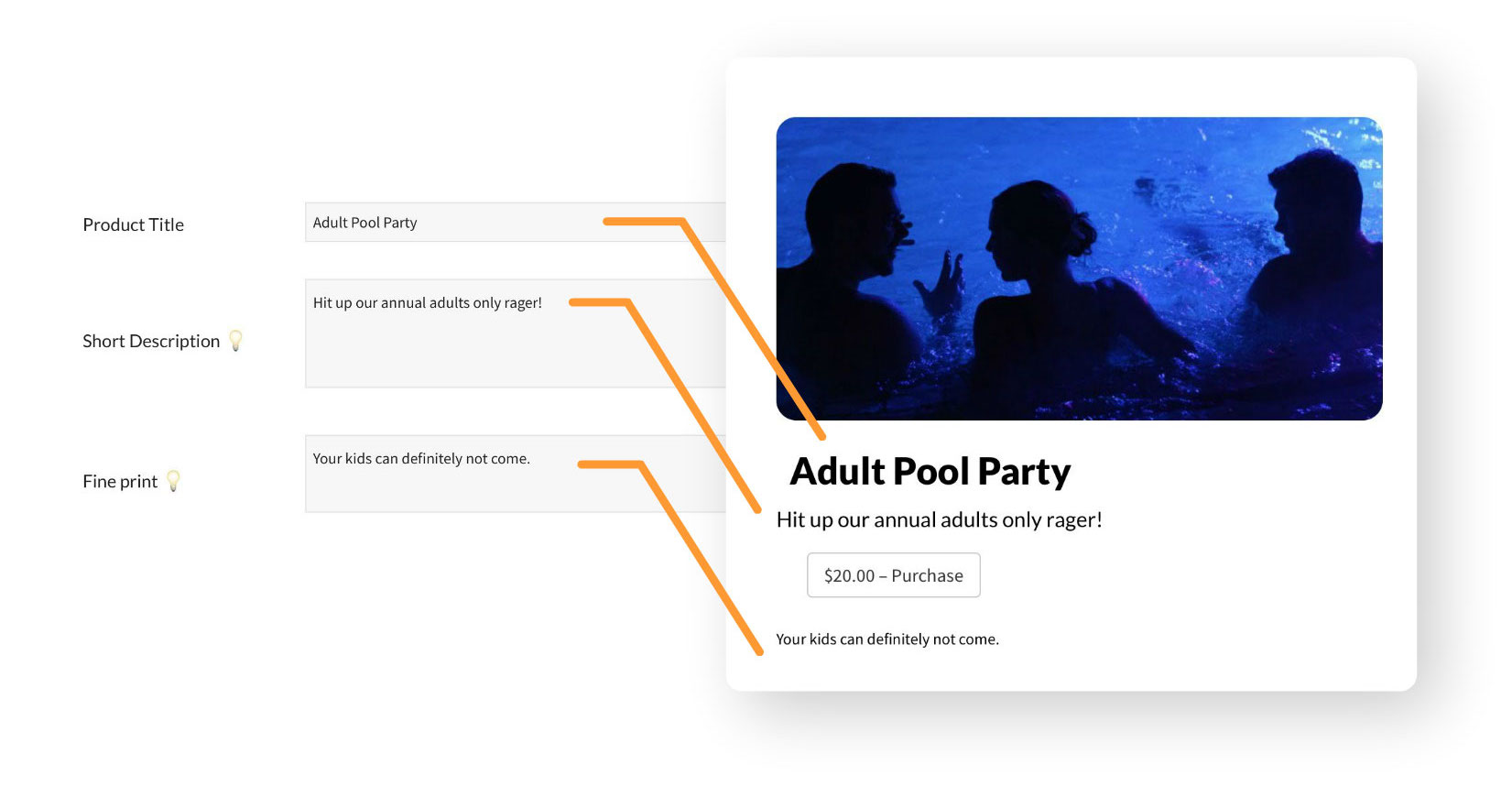Click the 'Your kids can definitely not come.' field text
Viewport: 1512px width, 786px height.
tap(421, 459)
